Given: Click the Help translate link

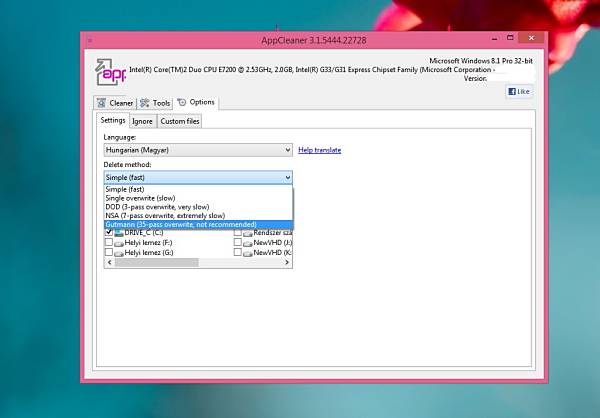Looking at the screenshot, I should 320,150.
